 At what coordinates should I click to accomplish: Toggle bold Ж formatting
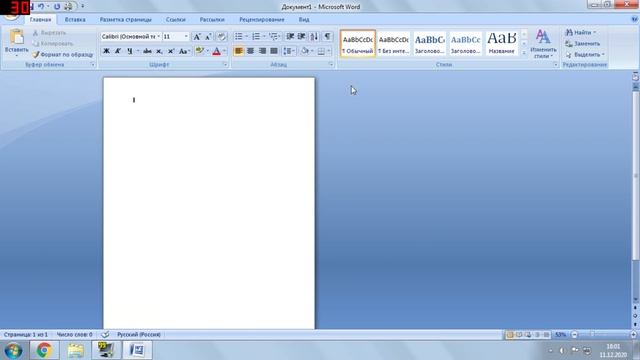coord(106,51)
